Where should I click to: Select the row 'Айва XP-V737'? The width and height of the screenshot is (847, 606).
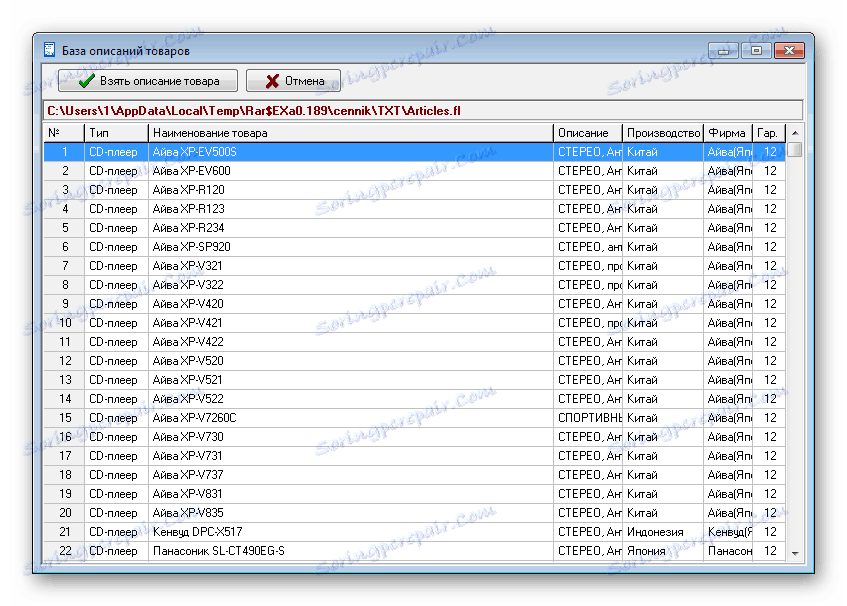pyautogui.click(x=414, y=475)
